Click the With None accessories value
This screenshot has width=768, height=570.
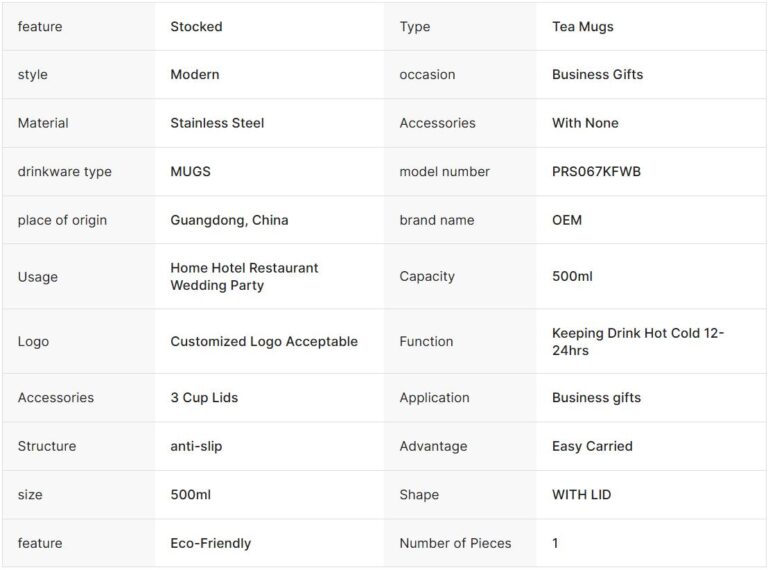(585, 123)
